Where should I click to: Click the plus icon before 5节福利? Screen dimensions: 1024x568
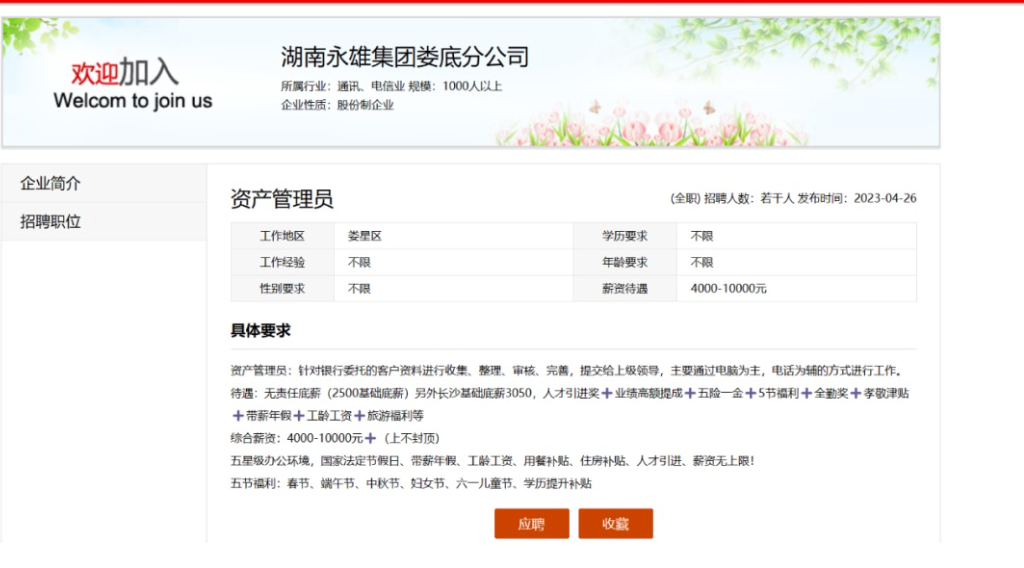coord(750,393)
